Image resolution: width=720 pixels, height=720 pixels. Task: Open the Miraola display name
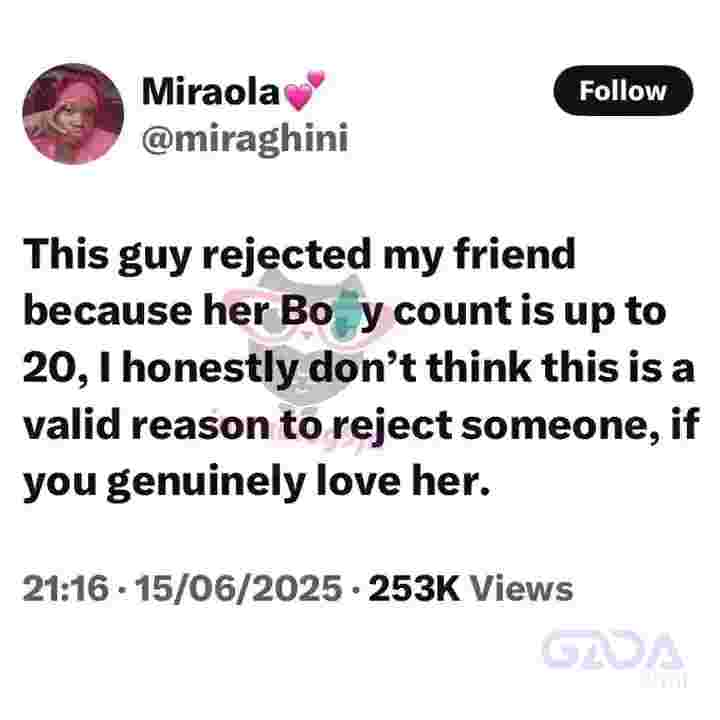click(x=211, y=91)
